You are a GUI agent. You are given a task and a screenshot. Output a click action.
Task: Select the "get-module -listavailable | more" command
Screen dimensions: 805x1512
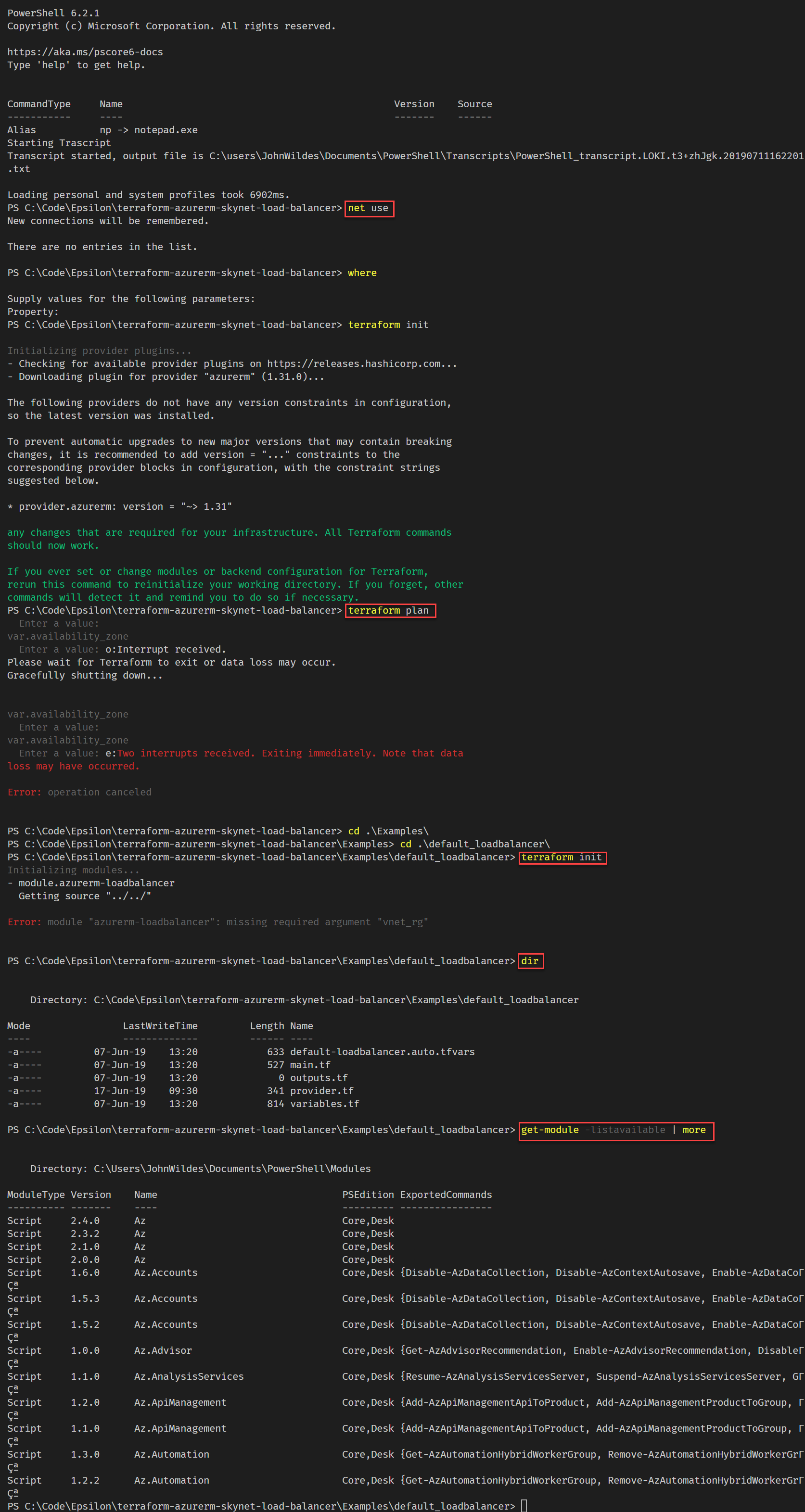(x=615, y=1130)
